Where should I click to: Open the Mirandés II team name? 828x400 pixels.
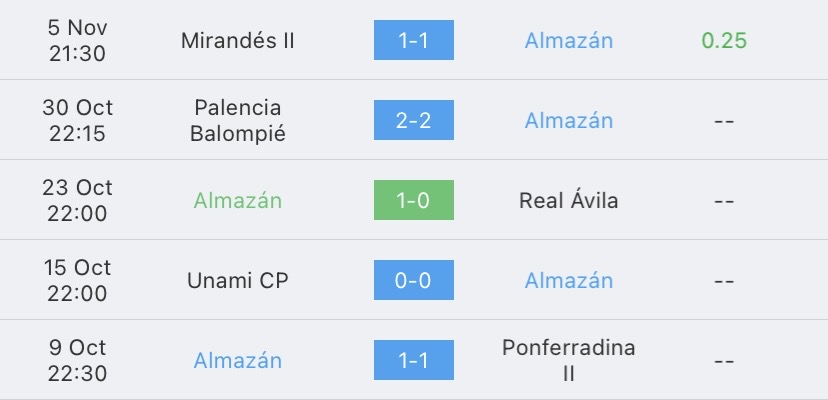coord(238,41)
